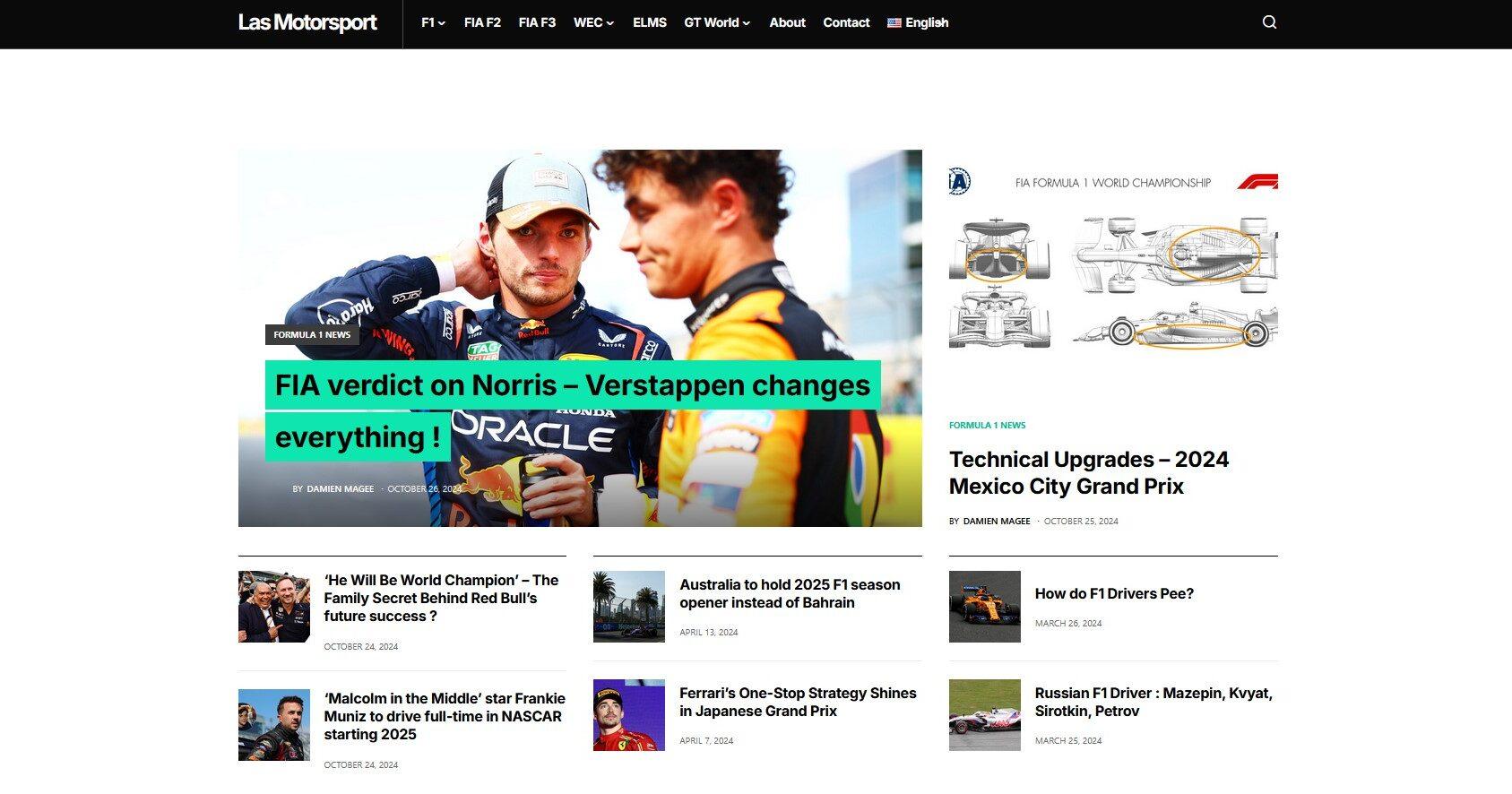Click the US flag language icon
Viewport: 1512px width, 794px height.
(894, 23)
